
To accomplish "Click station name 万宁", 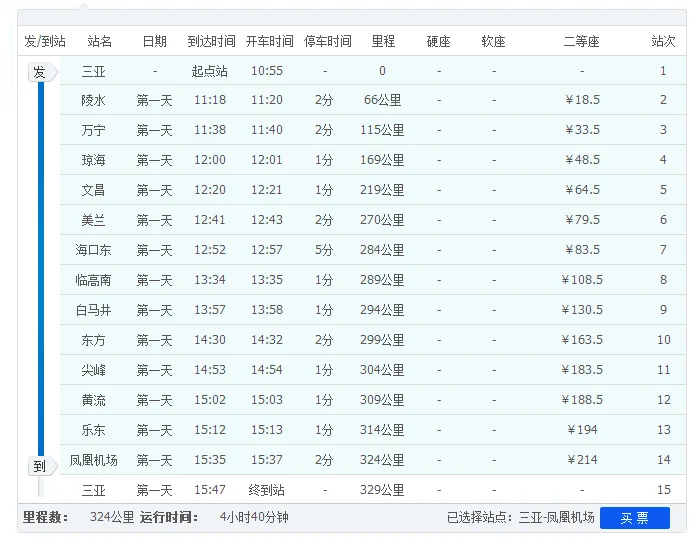I will [x=93, y=130].
